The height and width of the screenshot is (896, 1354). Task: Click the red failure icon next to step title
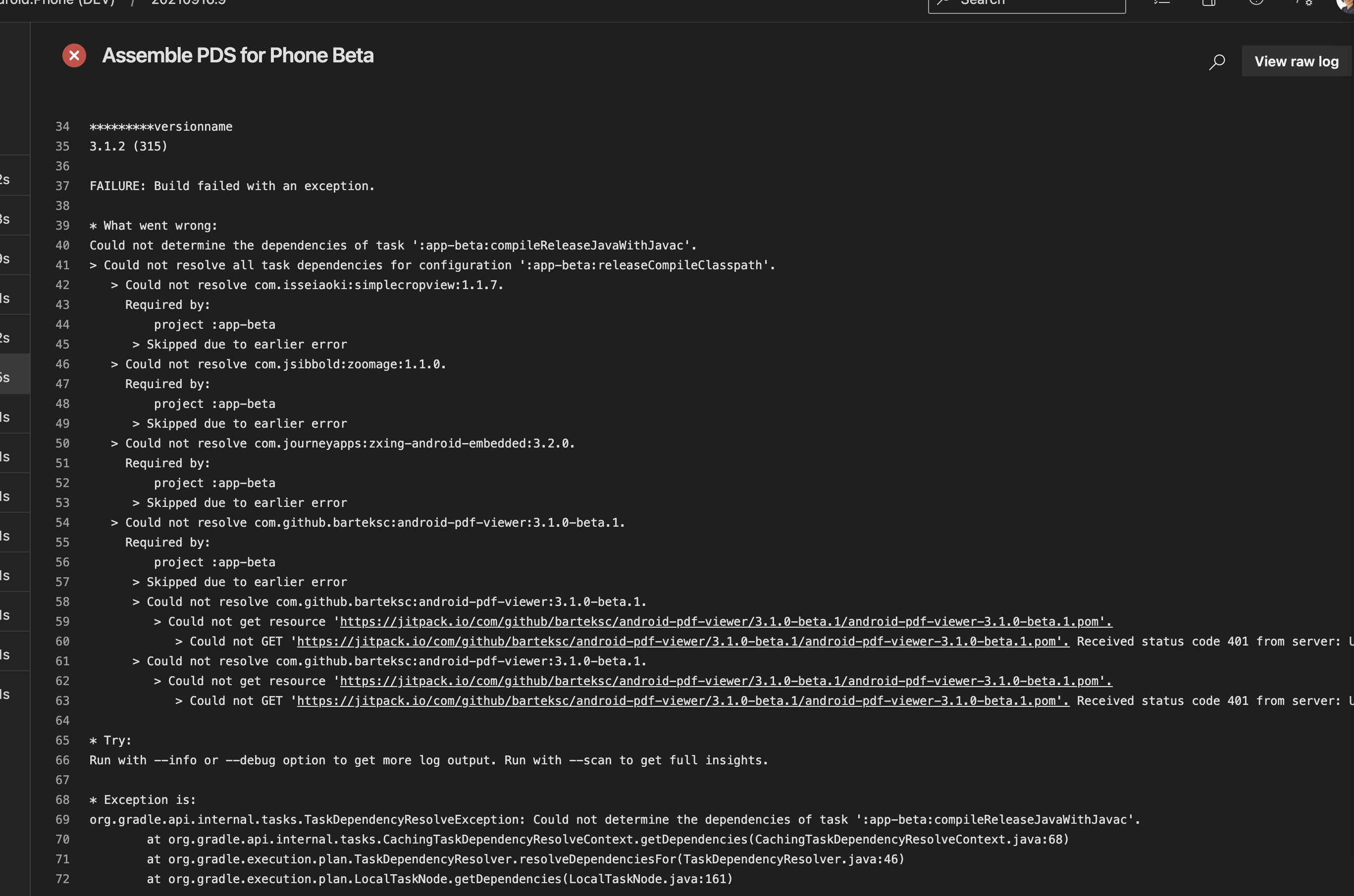click(x=74, y=55)
